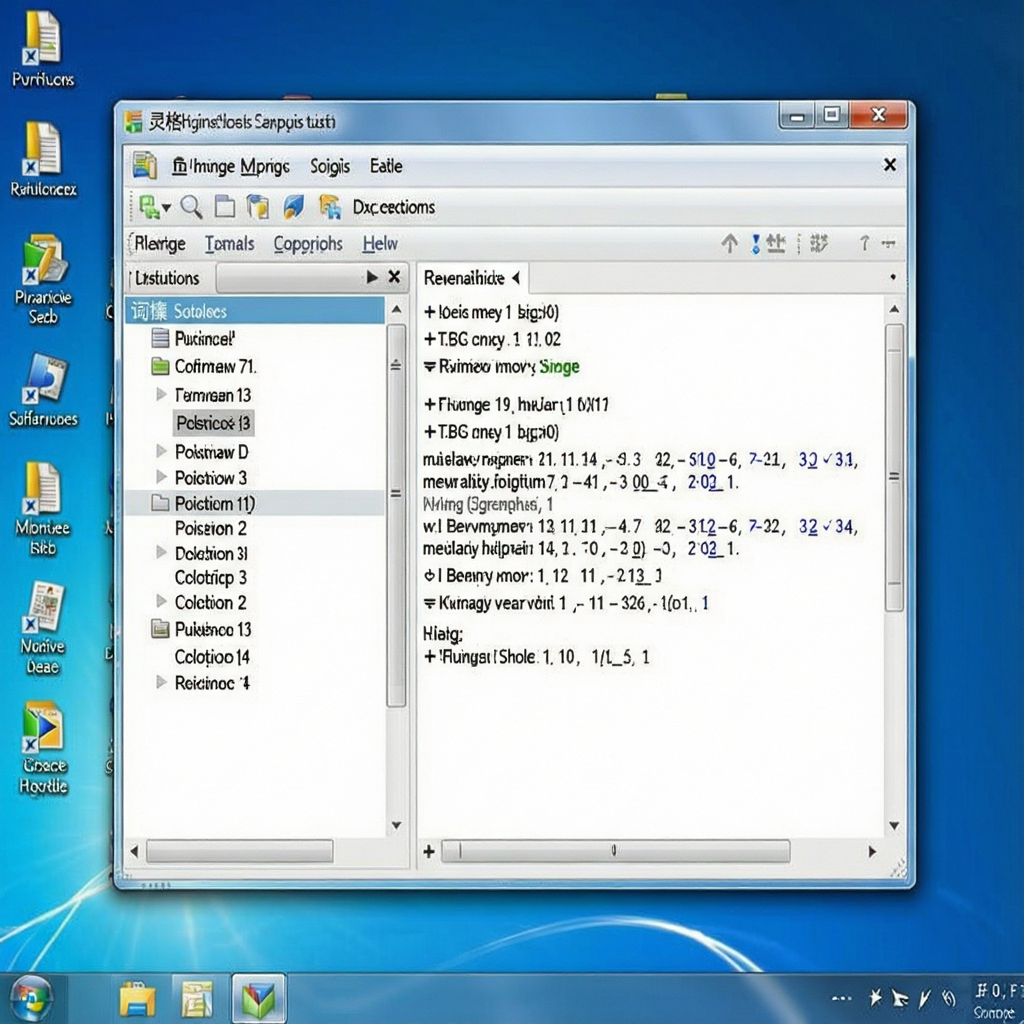
Task: Click the Hlatg: label
Action: (x=443, y=633)
